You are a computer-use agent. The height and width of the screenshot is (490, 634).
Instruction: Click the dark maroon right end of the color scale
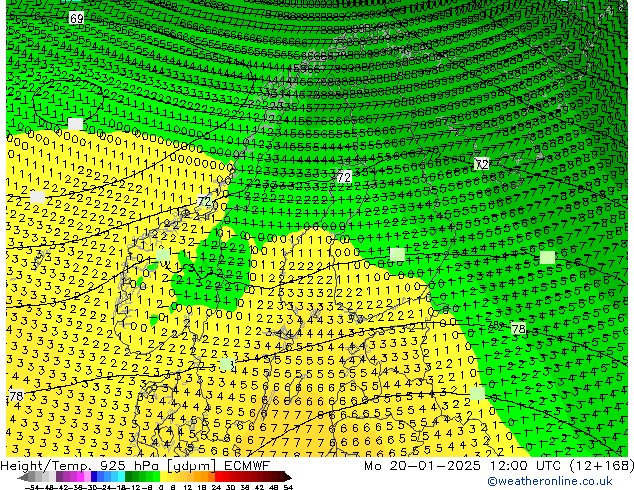(288, 477)
